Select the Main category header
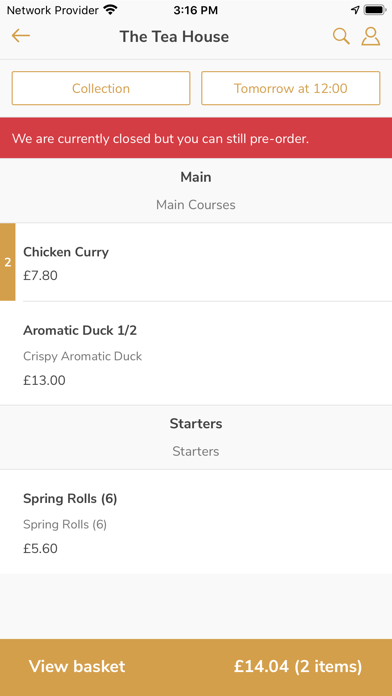 tap(196, 191)
